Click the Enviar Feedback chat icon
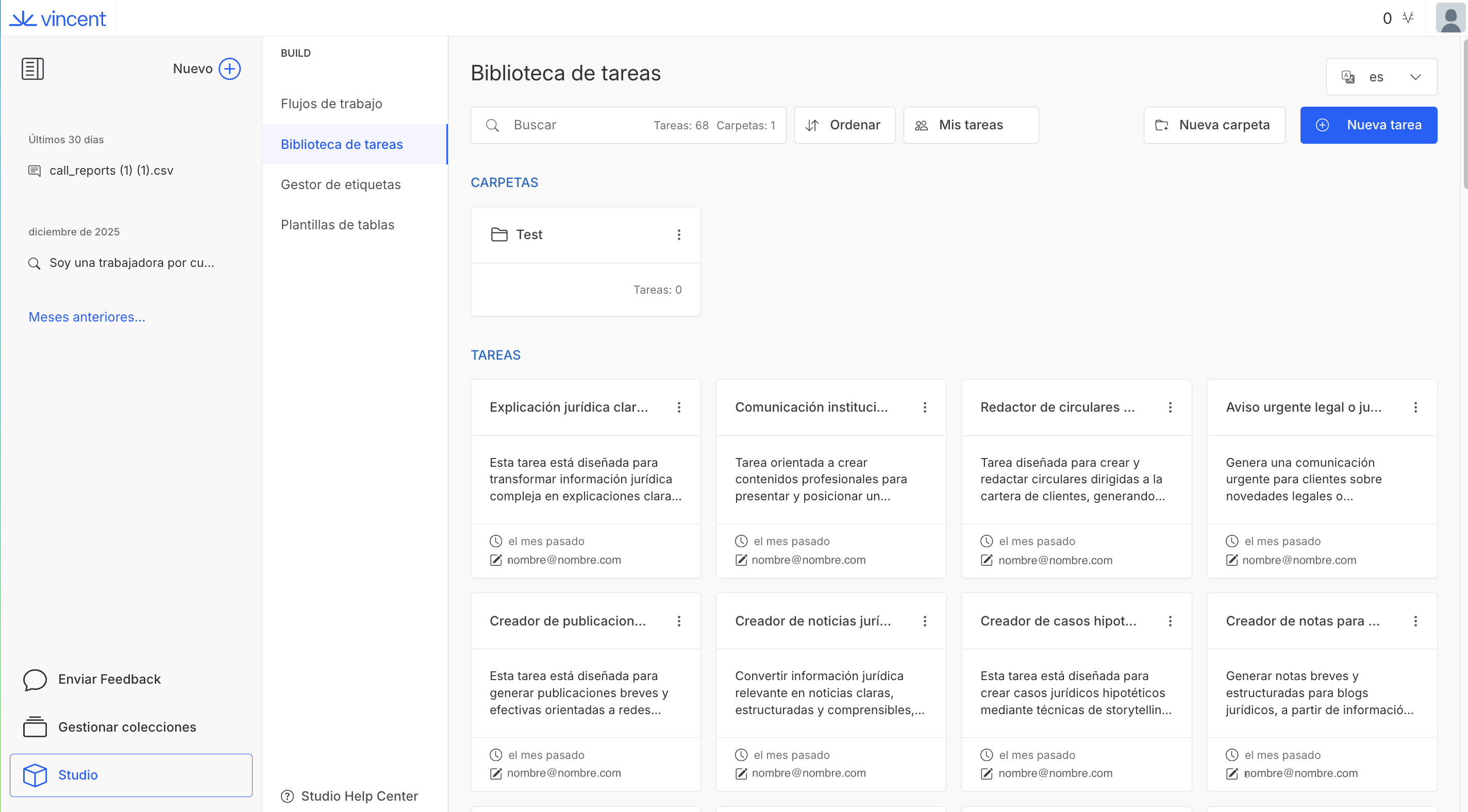 (x=35, y=679)
